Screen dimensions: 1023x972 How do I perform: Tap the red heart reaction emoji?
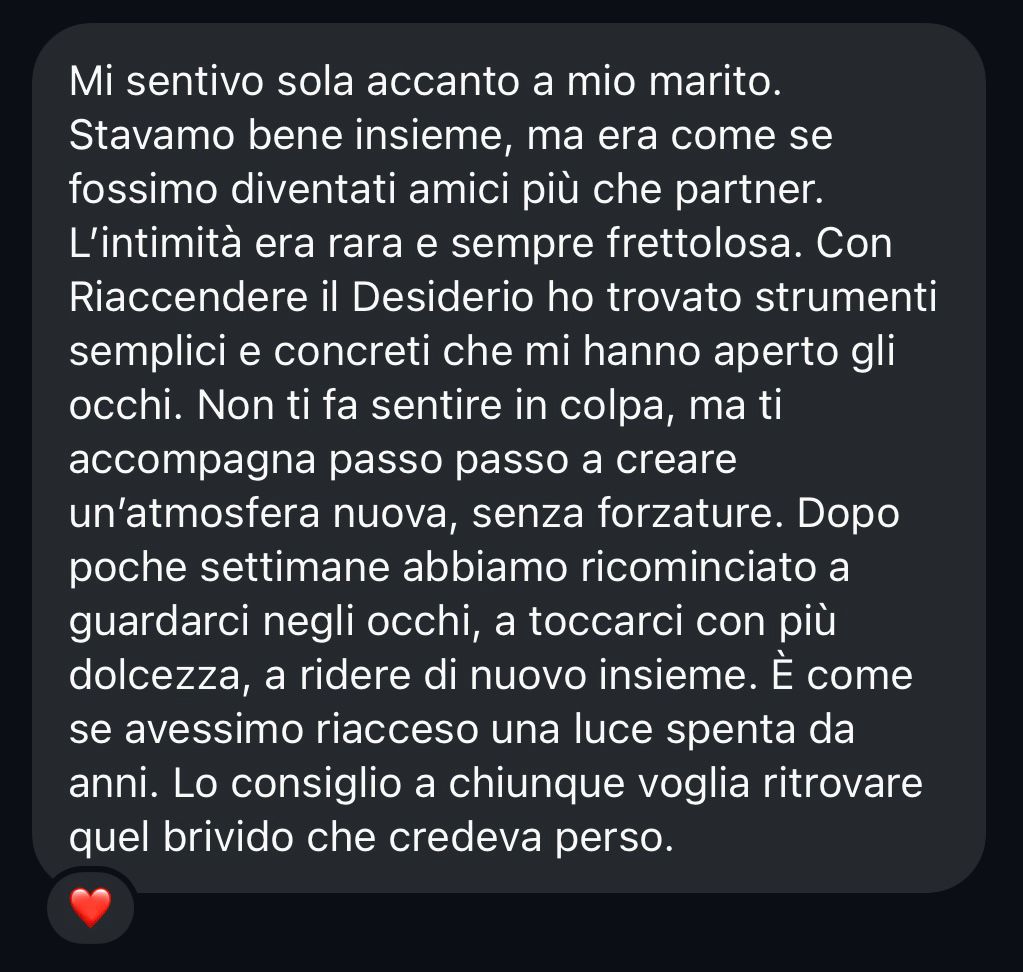coord(91,907)
